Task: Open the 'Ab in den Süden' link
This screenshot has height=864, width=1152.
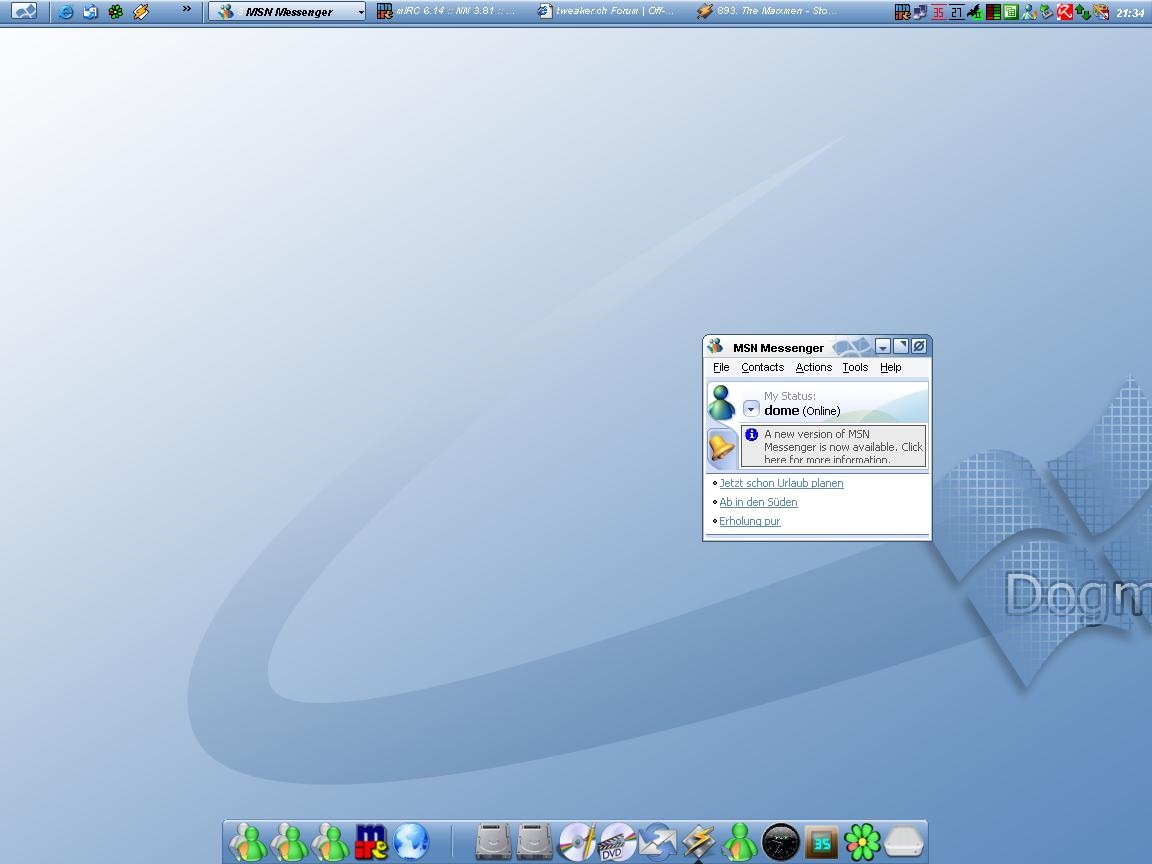Action: [x=758, y=502]
